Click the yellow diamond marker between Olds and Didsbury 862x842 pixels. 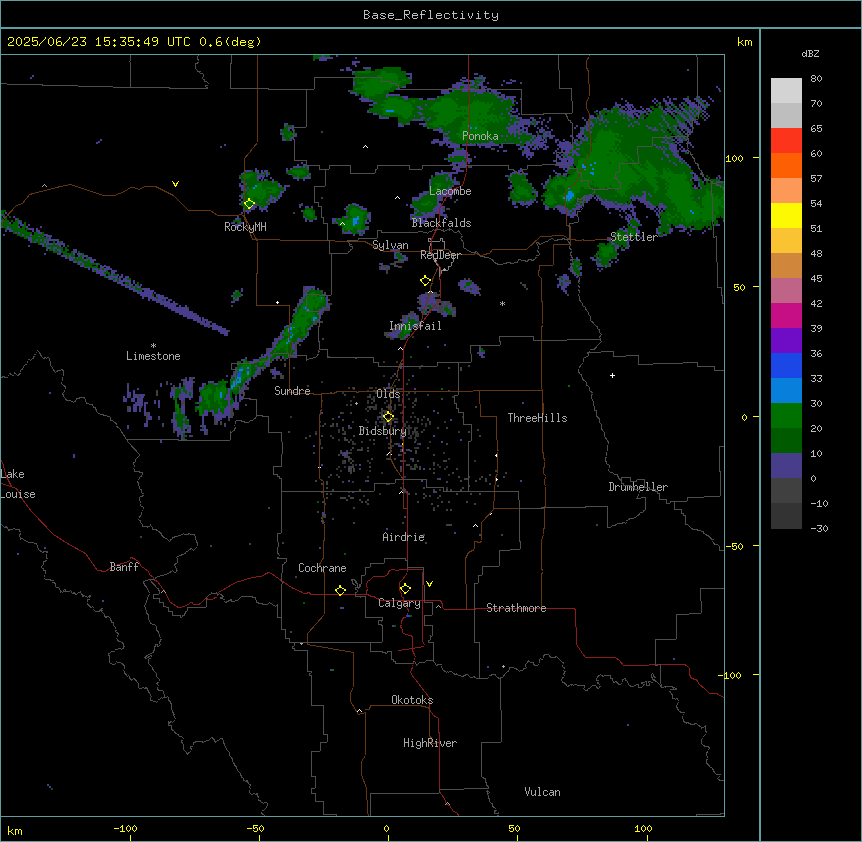pyautogui.click(x=388, y=417)
